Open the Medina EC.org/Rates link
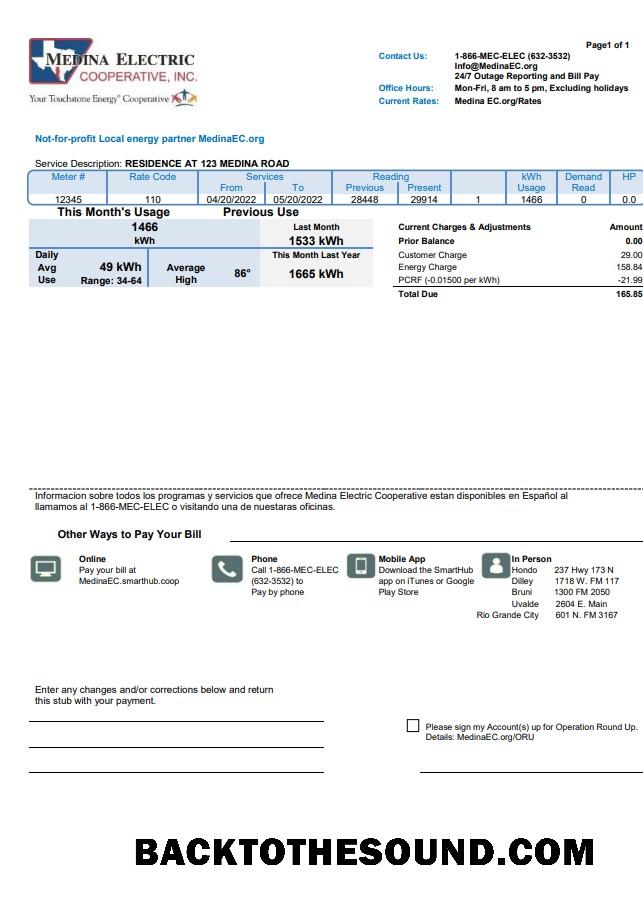The image size is (643, 915). click(498, 101)
